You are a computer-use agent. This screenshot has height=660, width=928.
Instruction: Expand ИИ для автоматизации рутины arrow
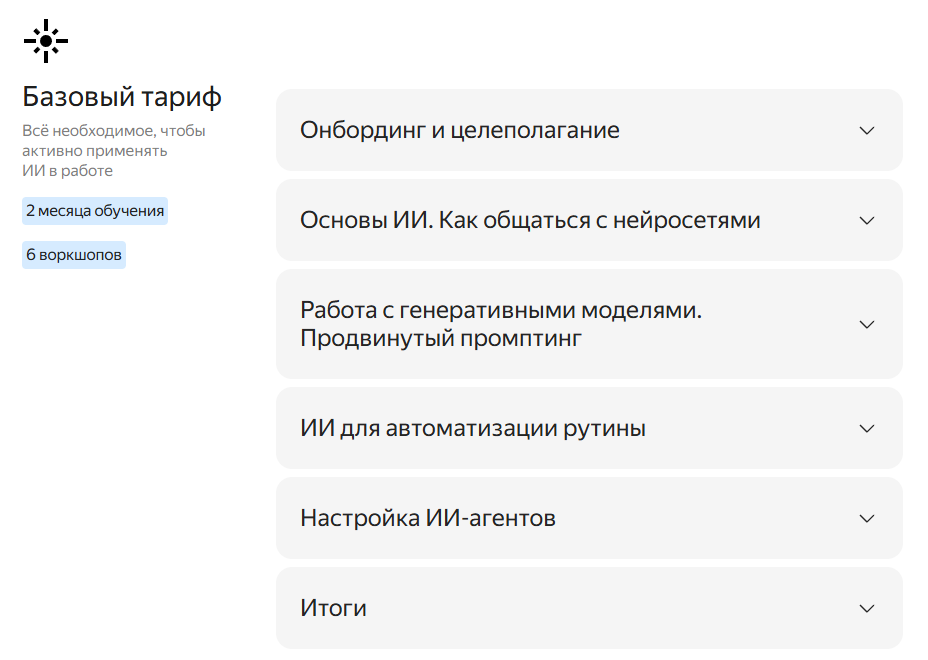[866, 429]
